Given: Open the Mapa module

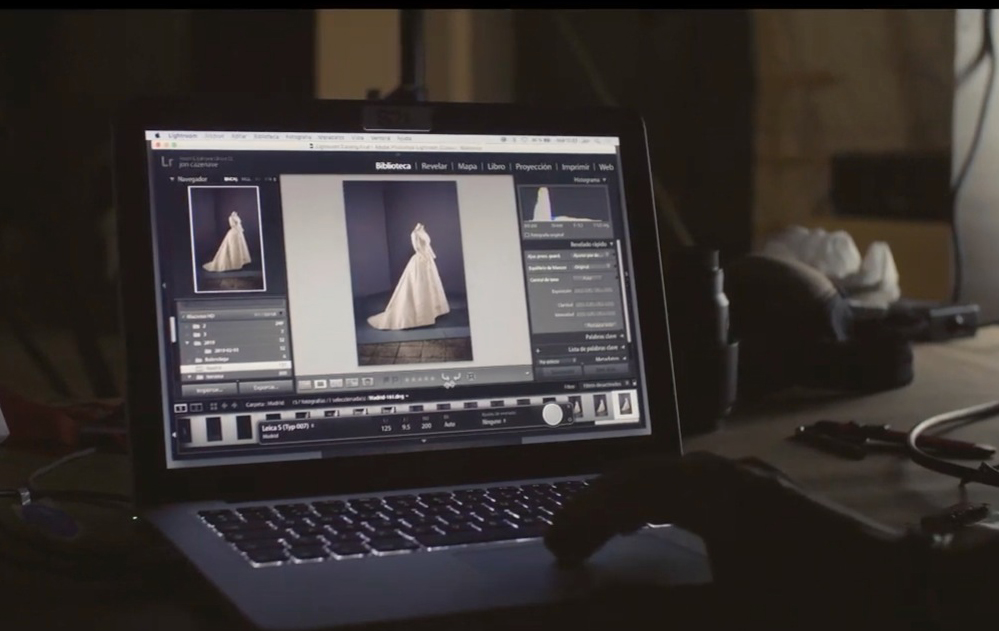Looking at the screenshot, I should point(467,166).
